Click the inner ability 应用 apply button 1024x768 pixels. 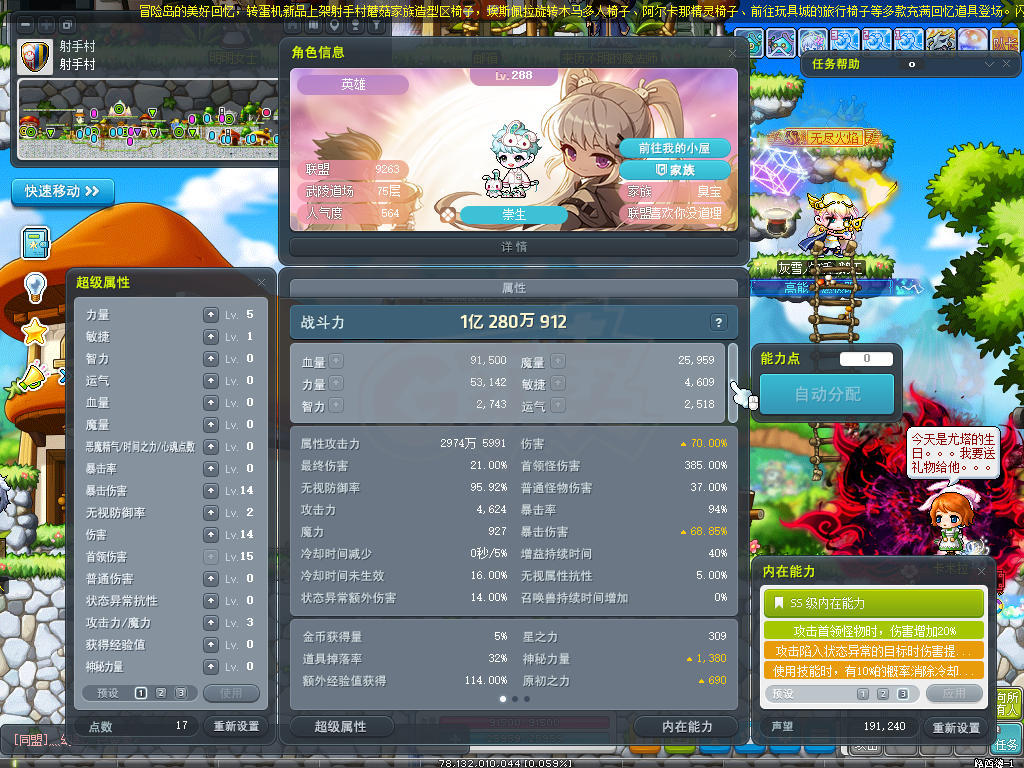pyautogui.click(x=954, y=694)
